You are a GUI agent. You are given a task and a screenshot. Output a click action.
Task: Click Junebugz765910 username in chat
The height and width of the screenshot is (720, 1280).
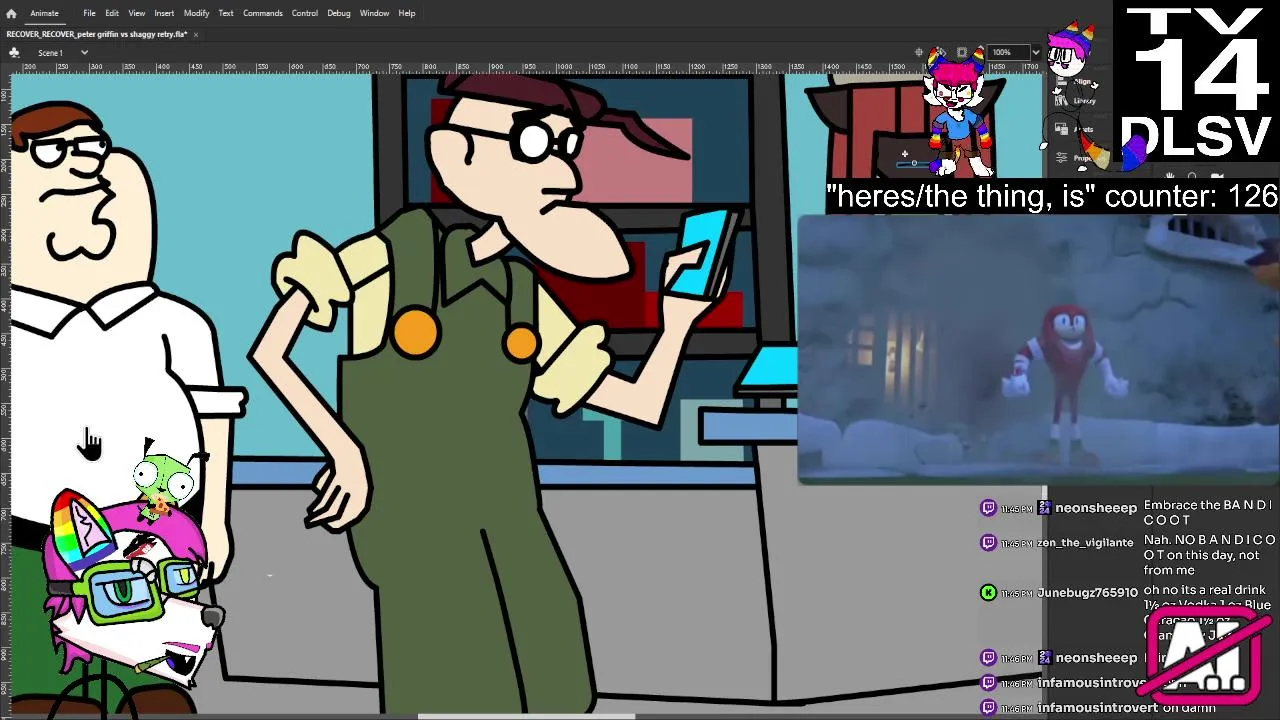pos(1087,593)
